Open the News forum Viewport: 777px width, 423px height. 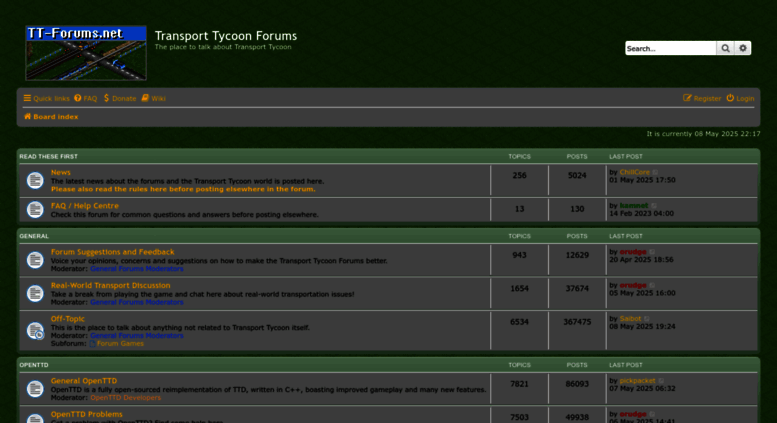60,172
